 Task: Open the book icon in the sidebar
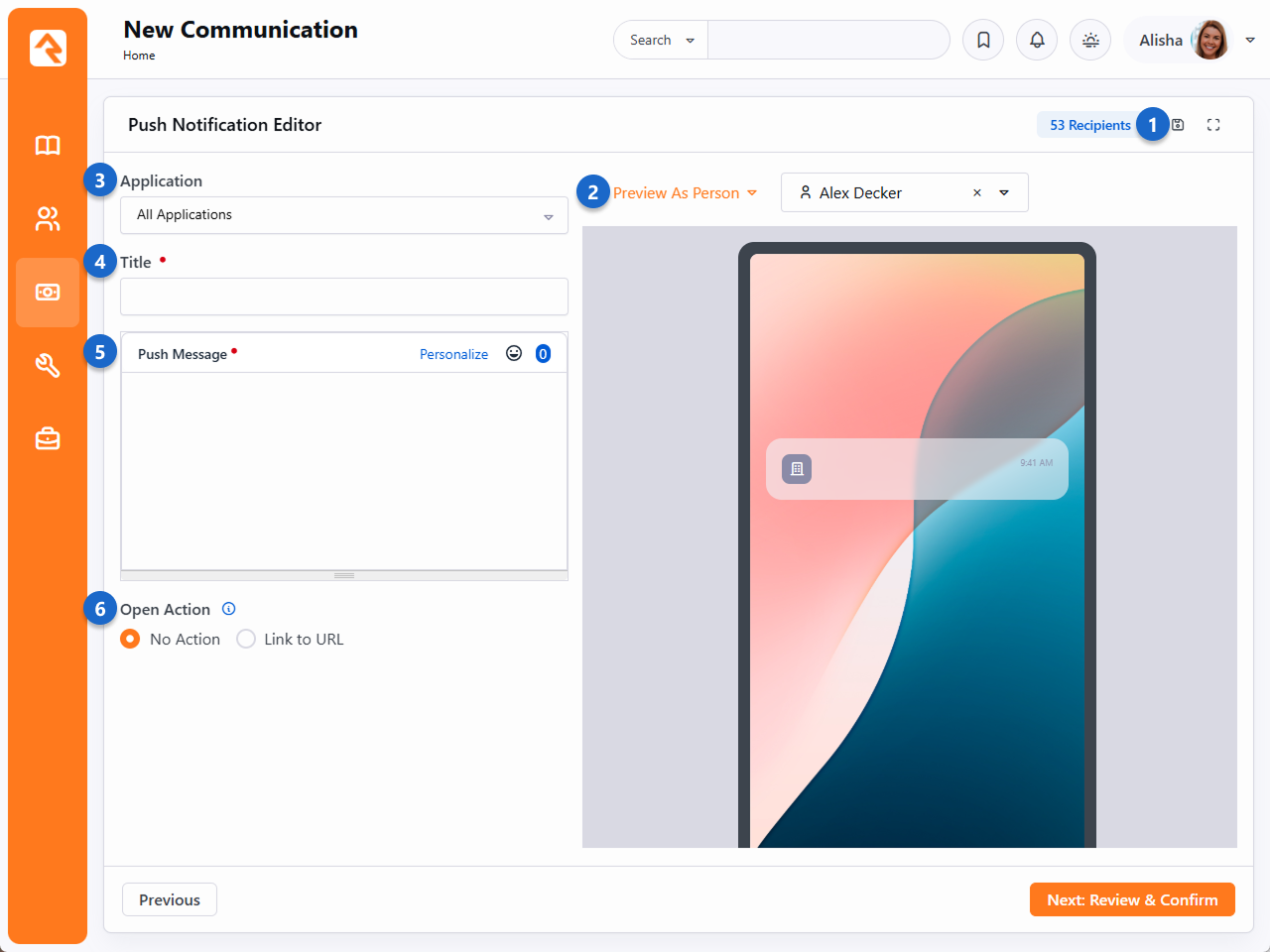click(x=48, y=146)
